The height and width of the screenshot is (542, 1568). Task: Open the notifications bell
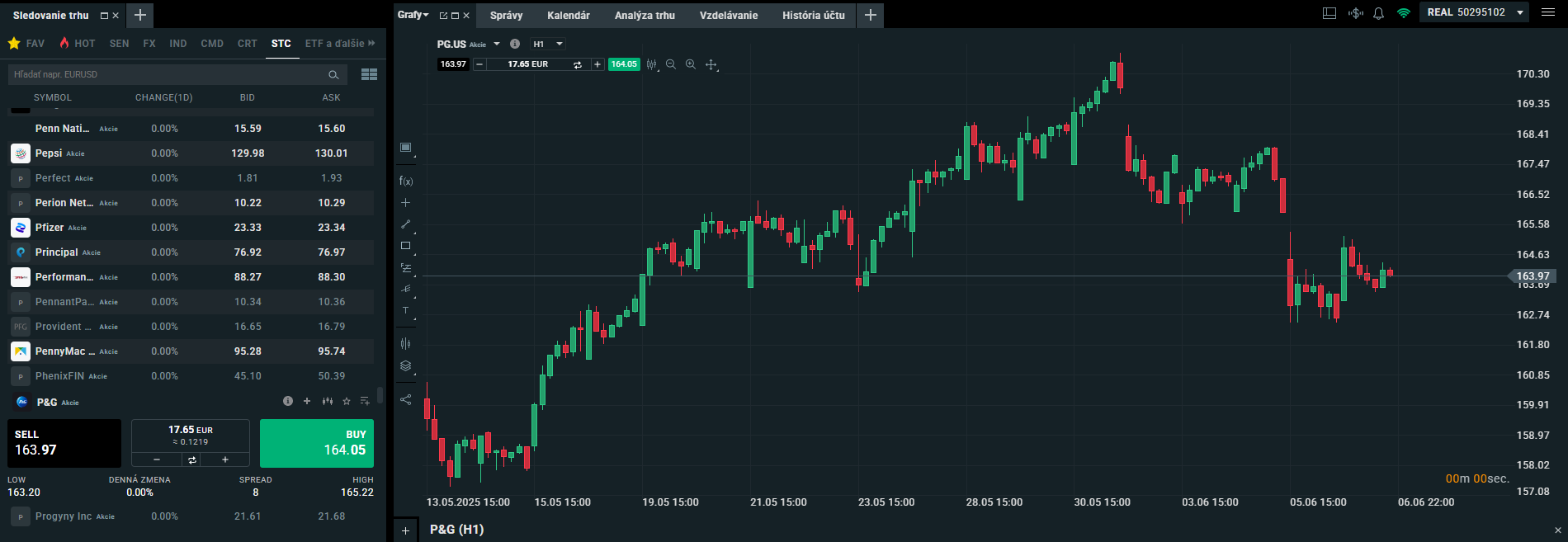point(1378,13)
